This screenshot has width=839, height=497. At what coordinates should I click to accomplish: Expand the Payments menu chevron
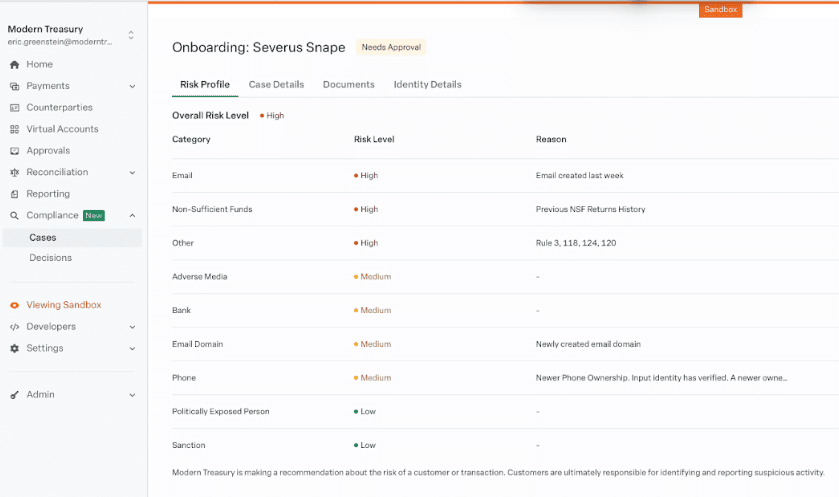pos(132,86)
